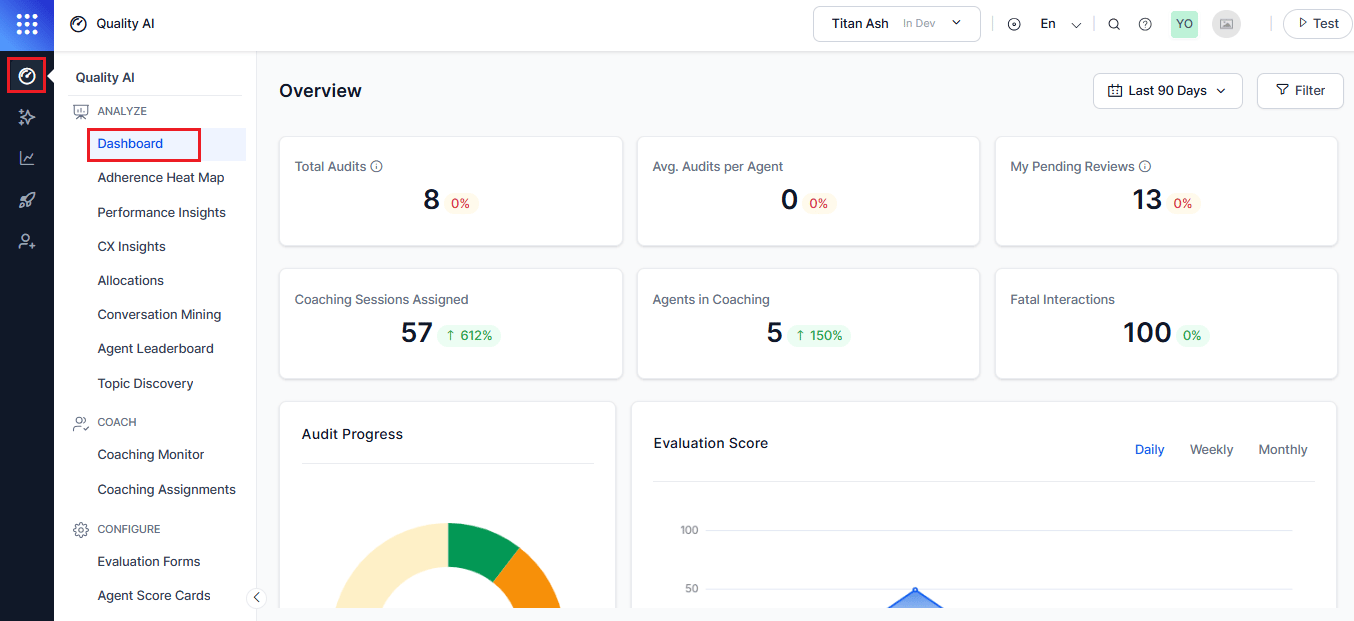Viewport: 1354px width, 621px height.
Task: Open Performance Insights
Action: tap(161, 213)
